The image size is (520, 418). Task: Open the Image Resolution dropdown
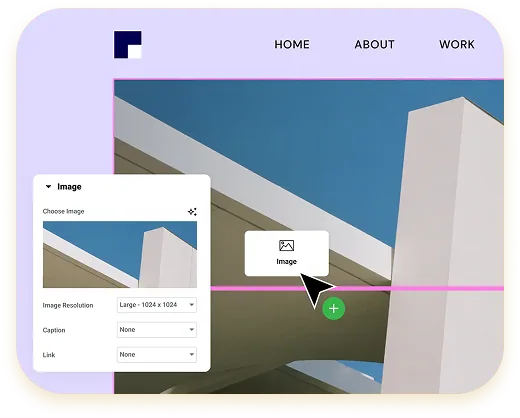[x=157, y=305]
